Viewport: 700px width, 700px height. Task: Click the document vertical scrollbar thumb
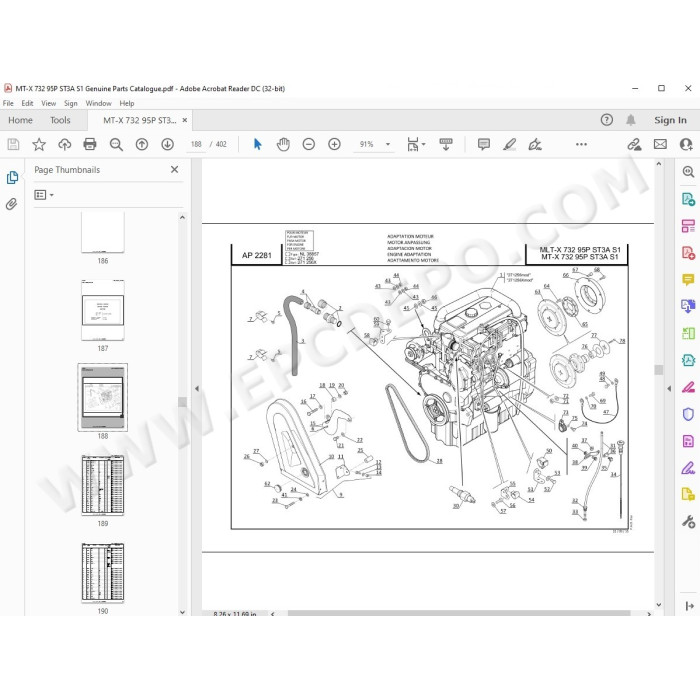point(659,370)
